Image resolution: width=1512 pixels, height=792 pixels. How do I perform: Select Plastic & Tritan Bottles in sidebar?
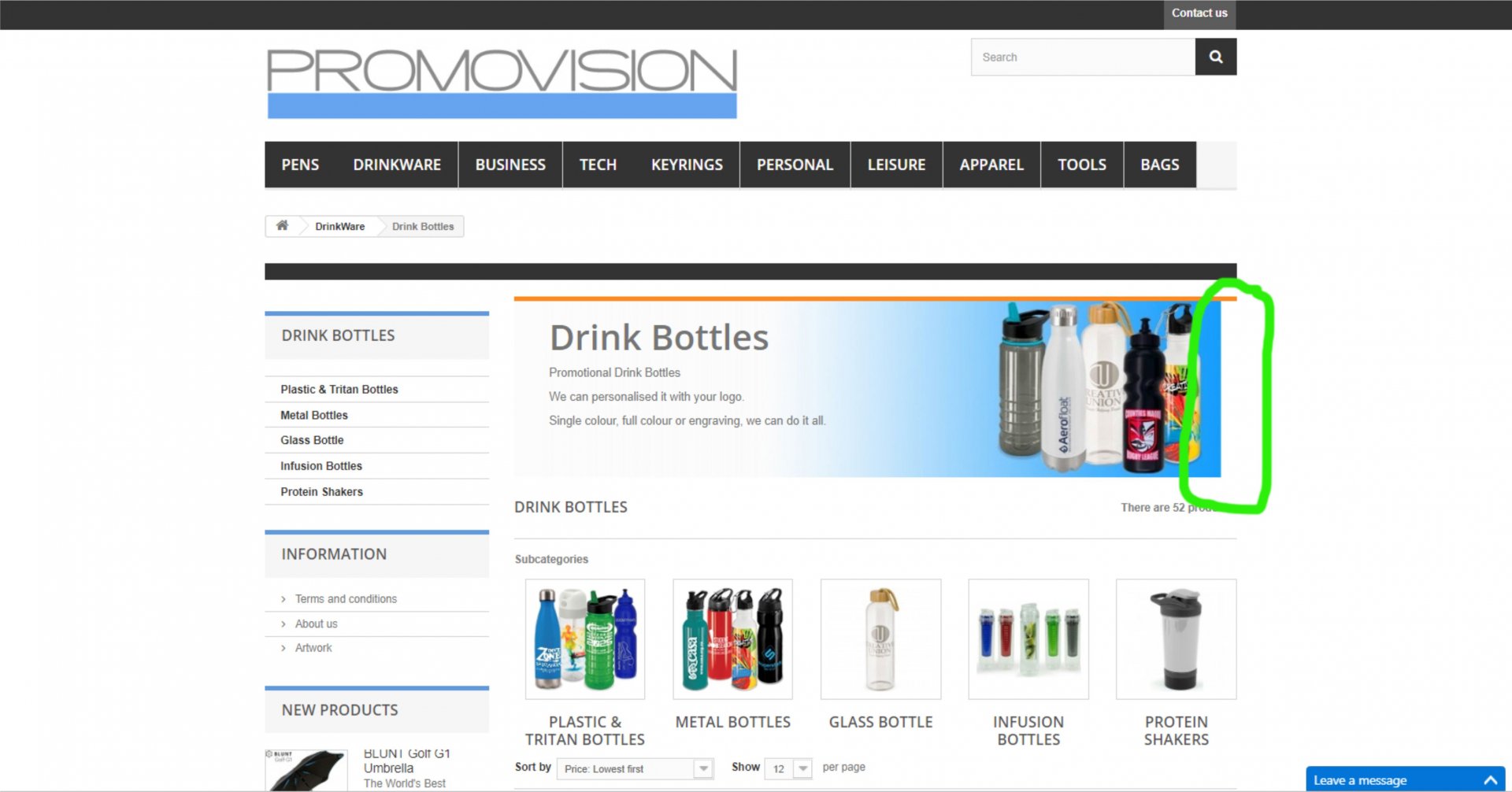(339, 390)
